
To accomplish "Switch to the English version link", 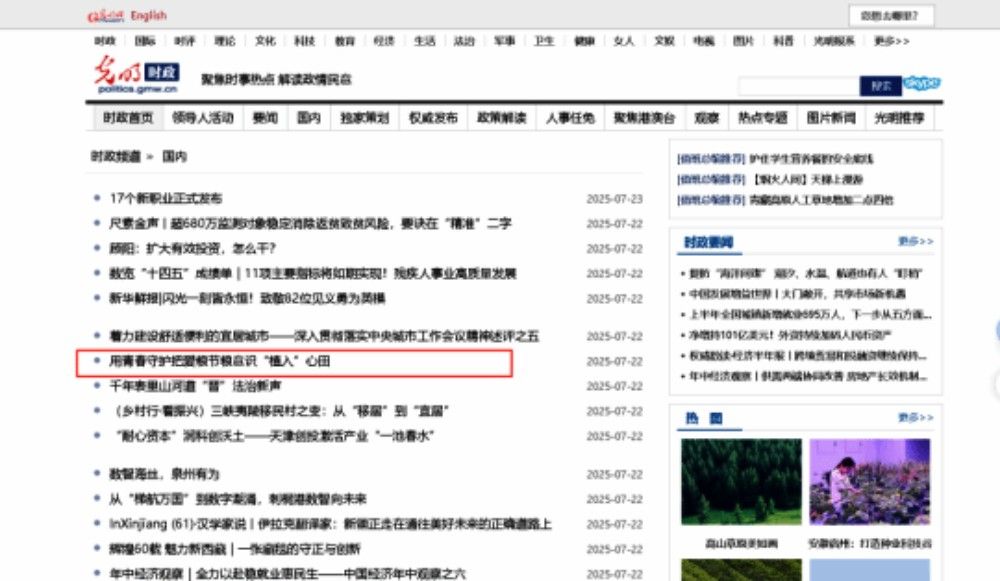I will [149, 15].
